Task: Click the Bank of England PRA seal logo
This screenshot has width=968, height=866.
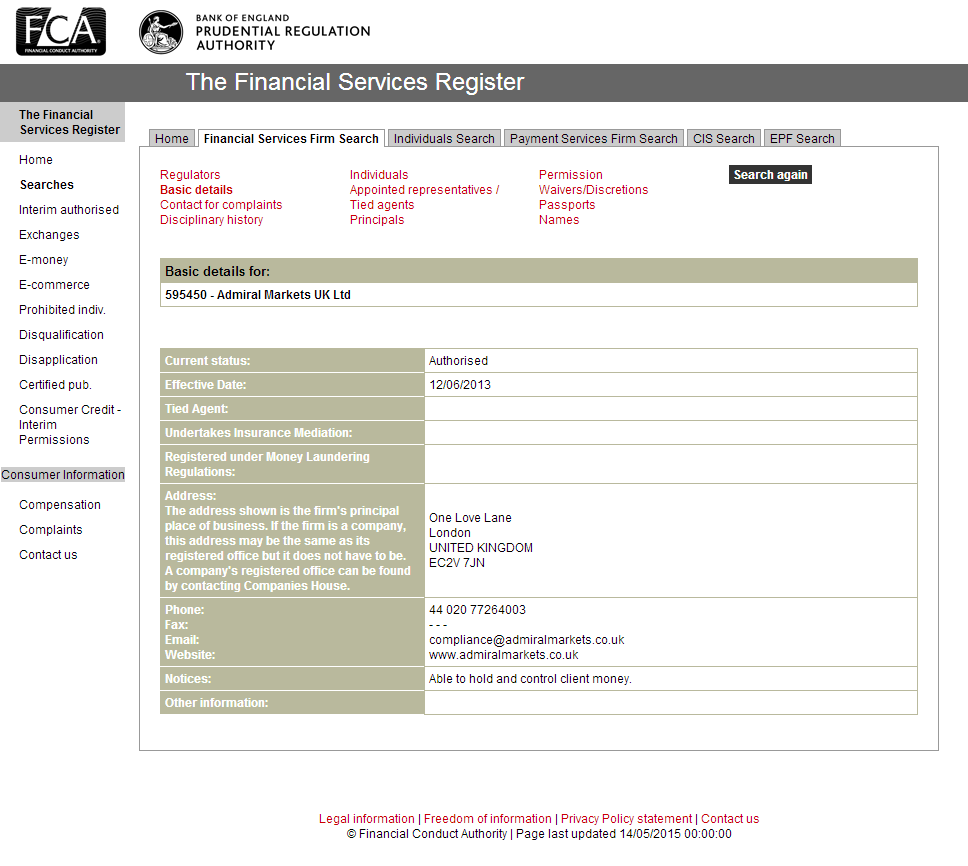Action: [x=161, y=32]
